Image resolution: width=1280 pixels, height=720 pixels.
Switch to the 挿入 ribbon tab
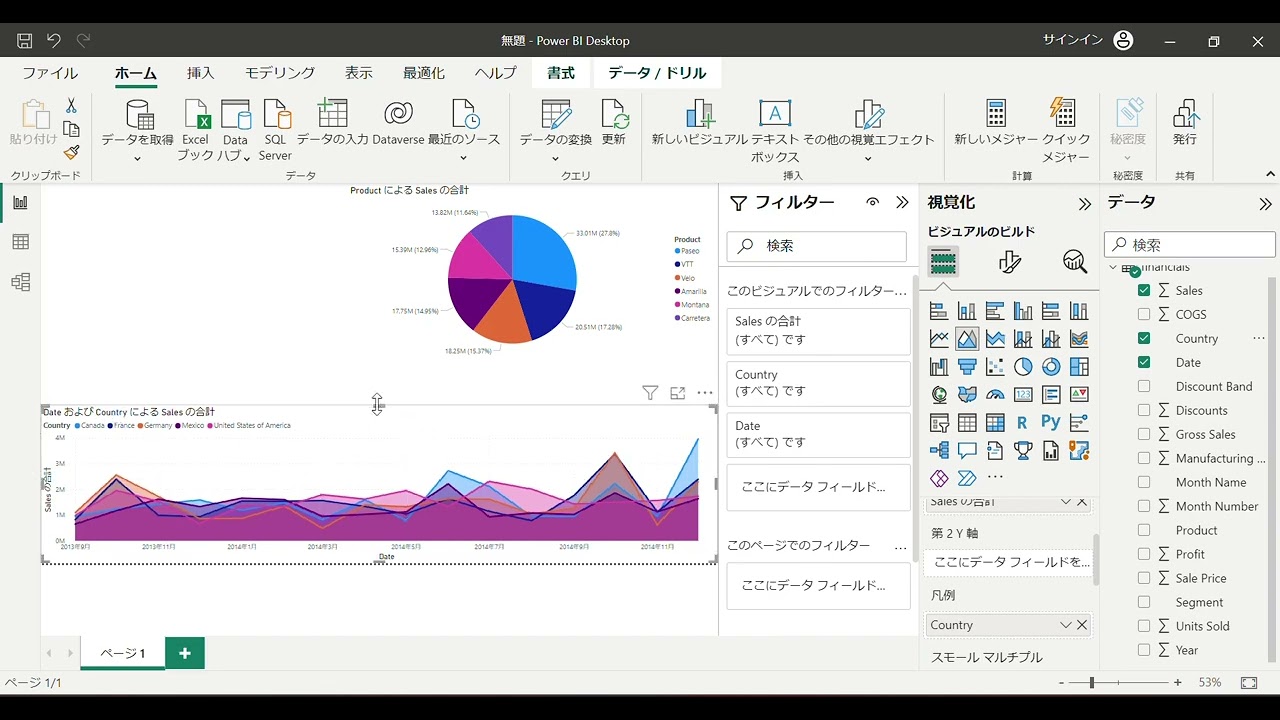[x=201, y=73]
